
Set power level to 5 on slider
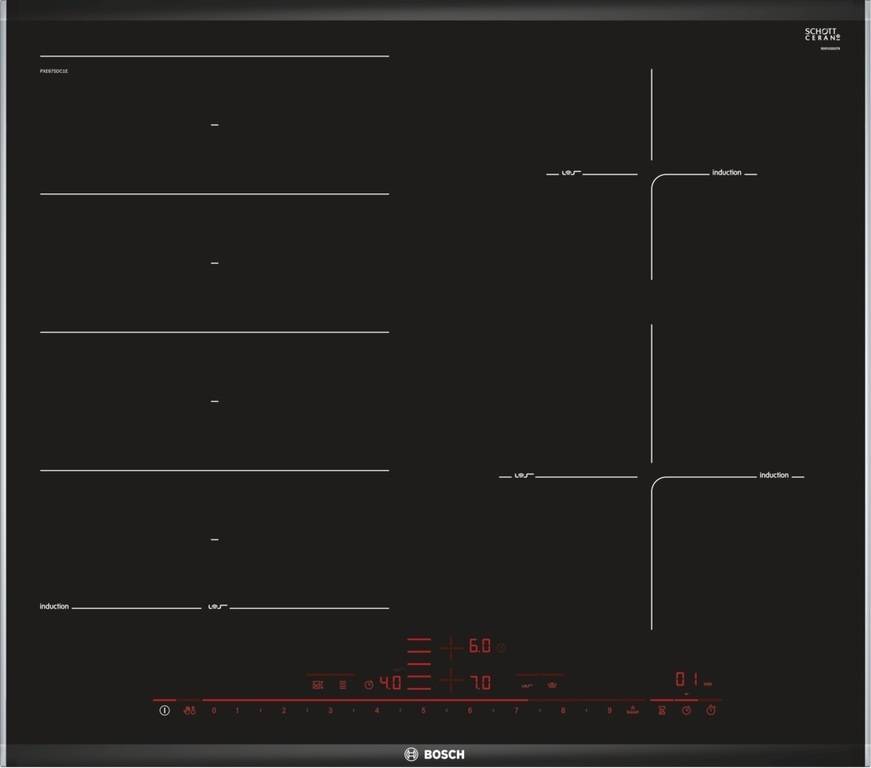pyautogui.click(x=423, y=710)
